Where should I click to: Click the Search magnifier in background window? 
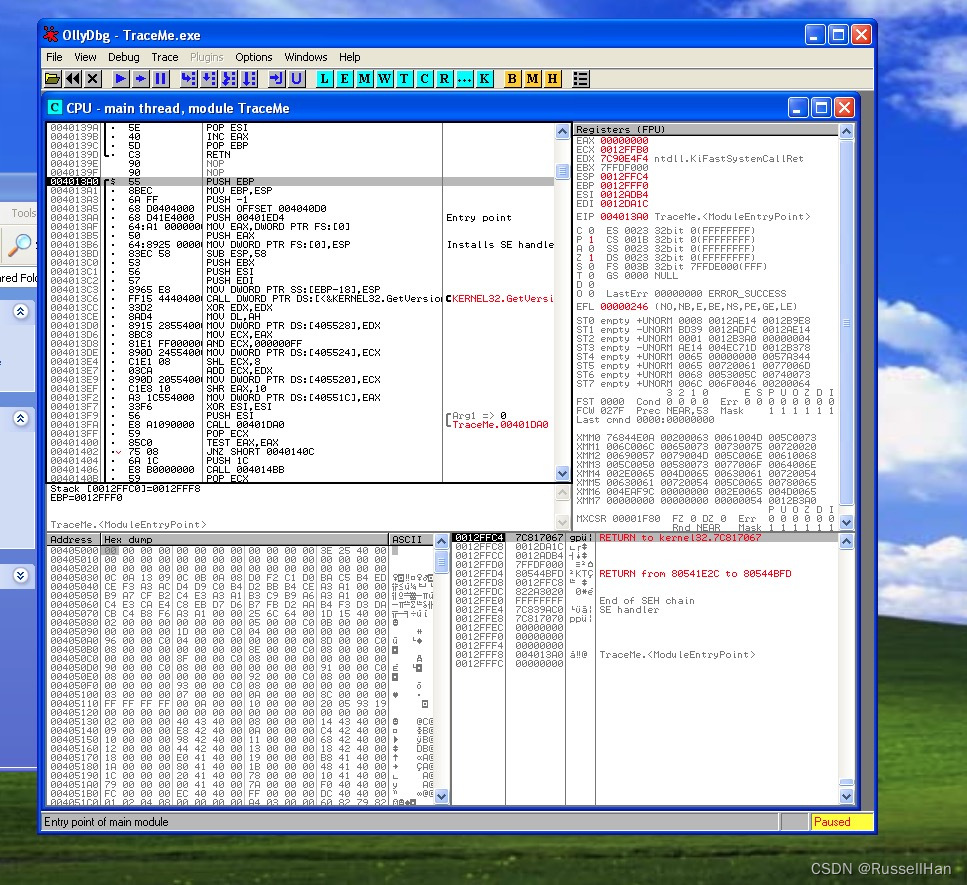(19, 245)
